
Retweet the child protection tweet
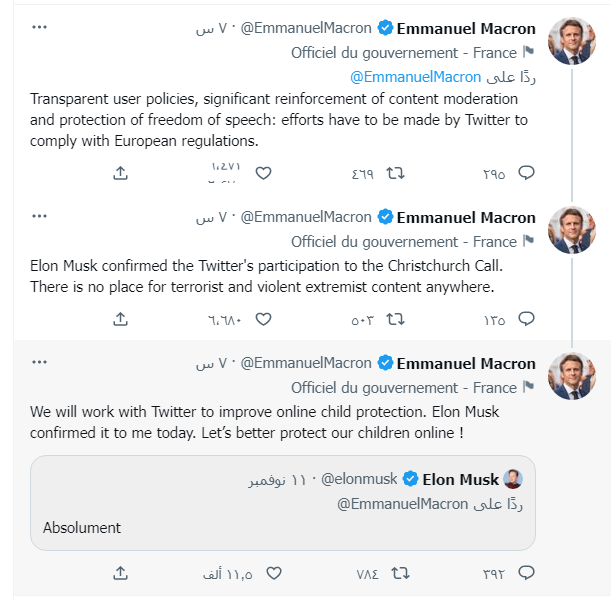[400, 573]
